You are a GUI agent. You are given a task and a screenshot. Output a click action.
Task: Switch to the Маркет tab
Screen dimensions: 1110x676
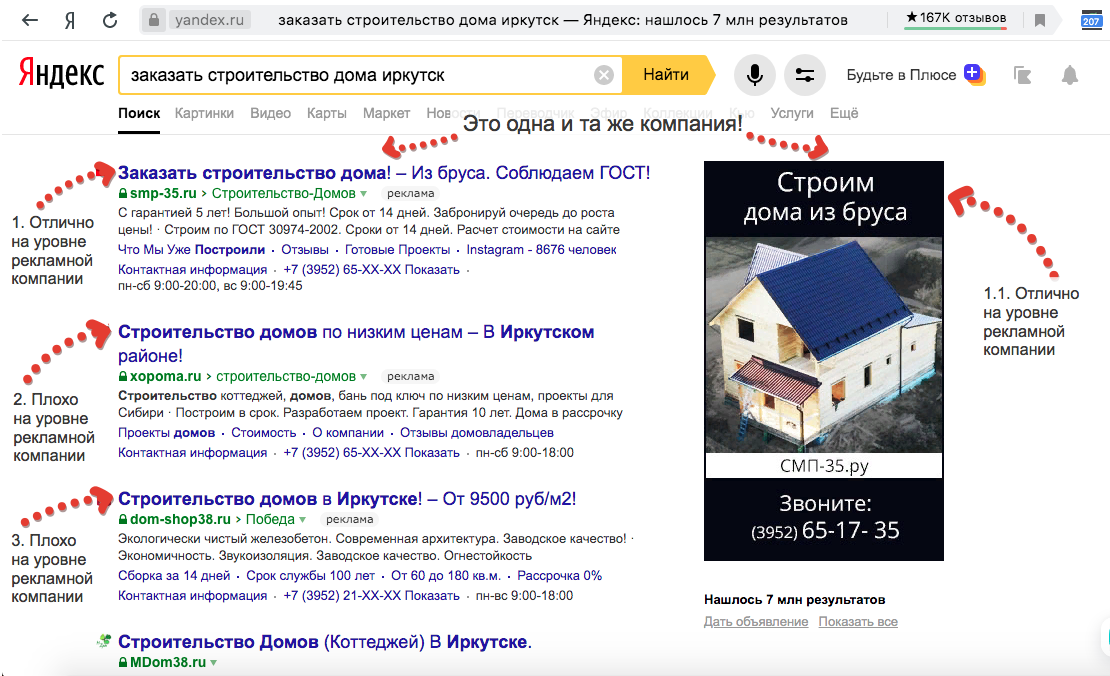[387, 113]
